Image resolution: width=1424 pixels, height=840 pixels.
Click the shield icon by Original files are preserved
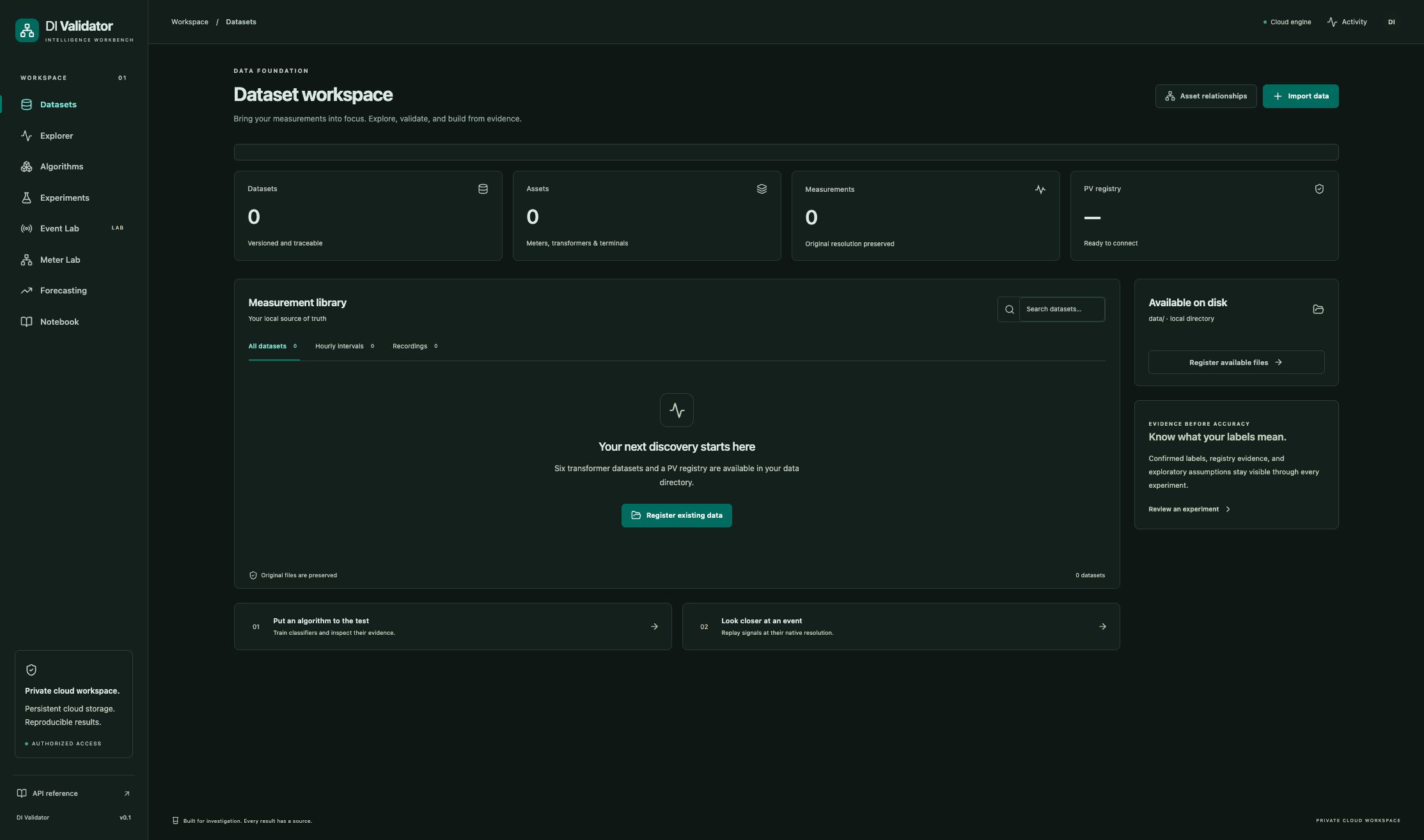[x=253, y=575]
